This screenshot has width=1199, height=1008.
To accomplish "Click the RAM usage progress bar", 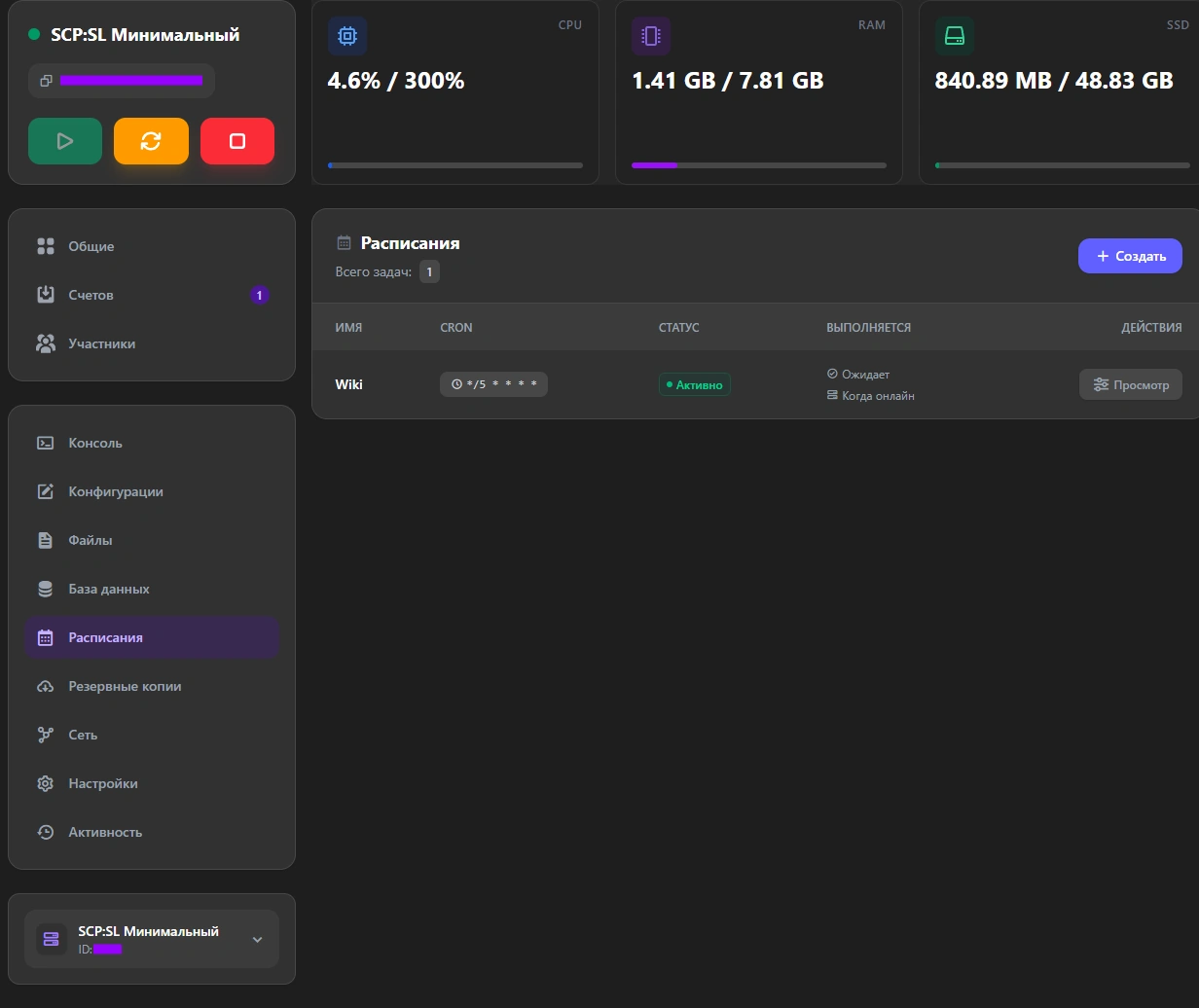I will point(759,165).
